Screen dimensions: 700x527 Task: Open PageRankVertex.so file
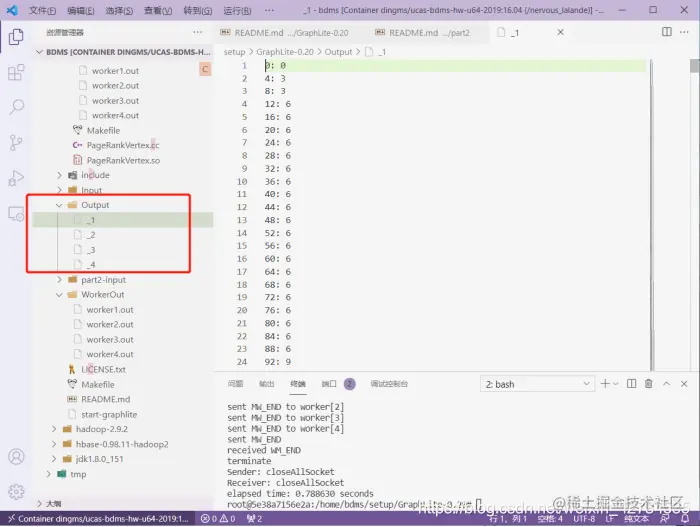122,160
